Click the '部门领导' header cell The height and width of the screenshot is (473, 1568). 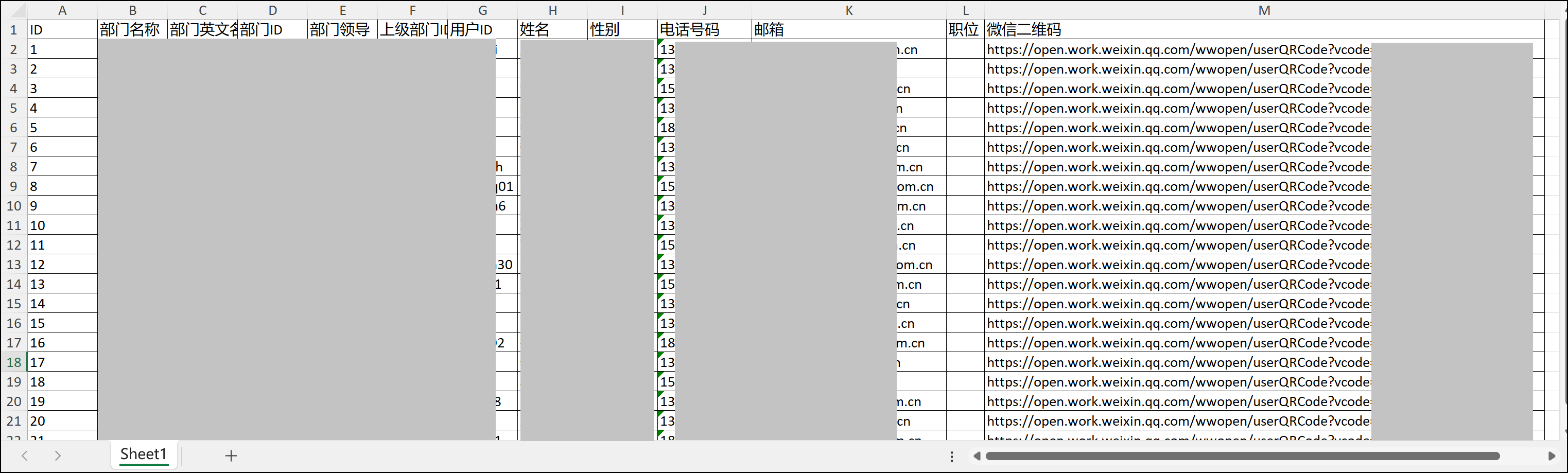[x=343, y=30]
